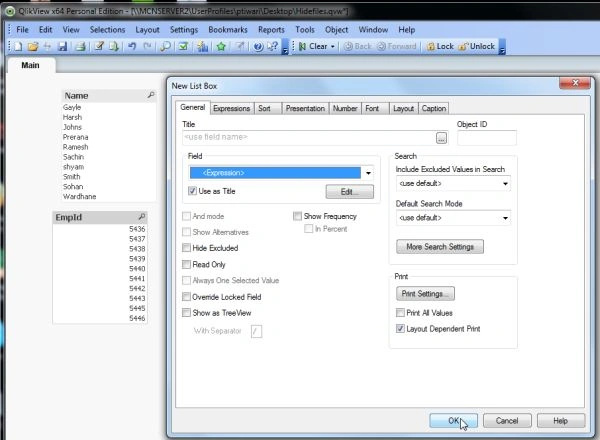Add bookmark with the green star icon
Image resolution: width=600 pixels, height=440 pixels.
pos(221,46)
